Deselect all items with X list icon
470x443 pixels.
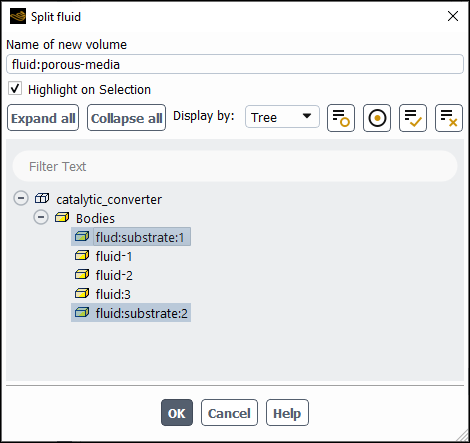pyautogui.click(x=449, y=118)
